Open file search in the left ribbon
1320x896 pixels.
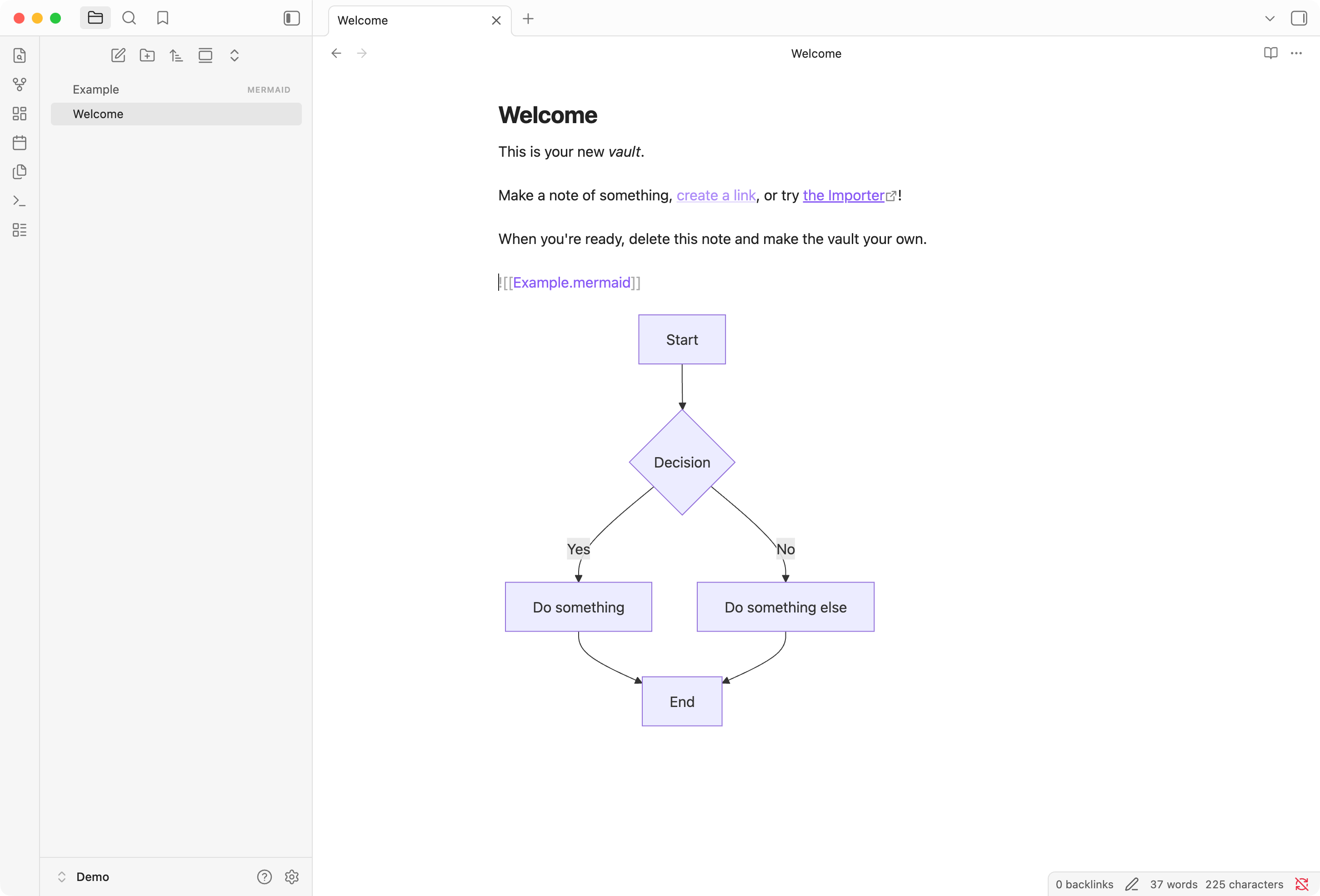19,55
